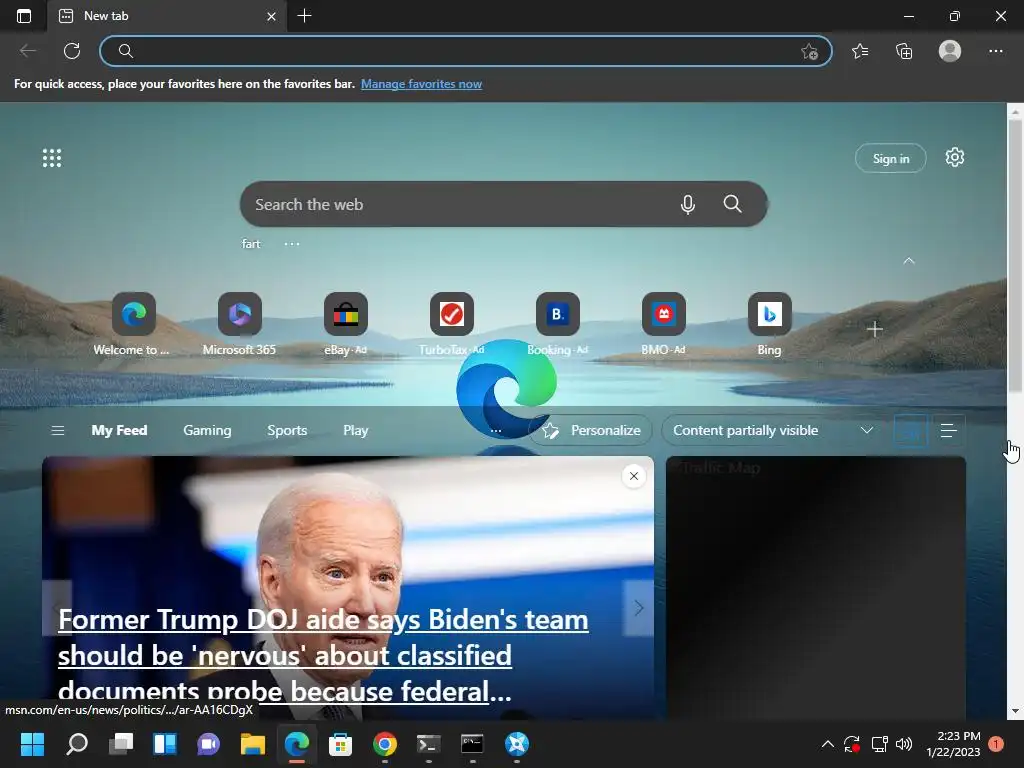Refresh the page with reload icon

pos(72,51)
